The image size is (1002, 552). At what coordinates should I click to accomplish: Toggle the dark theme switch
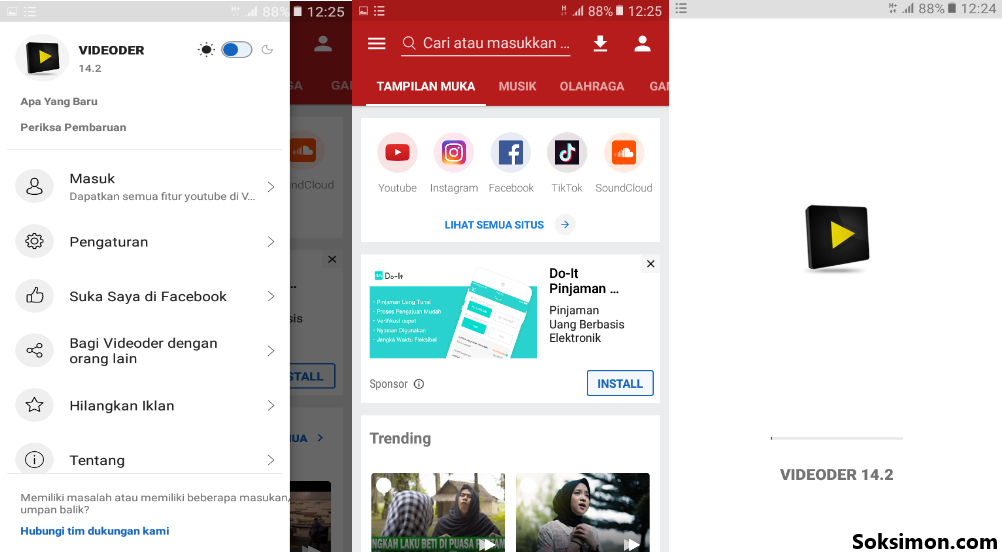[236, 50]
